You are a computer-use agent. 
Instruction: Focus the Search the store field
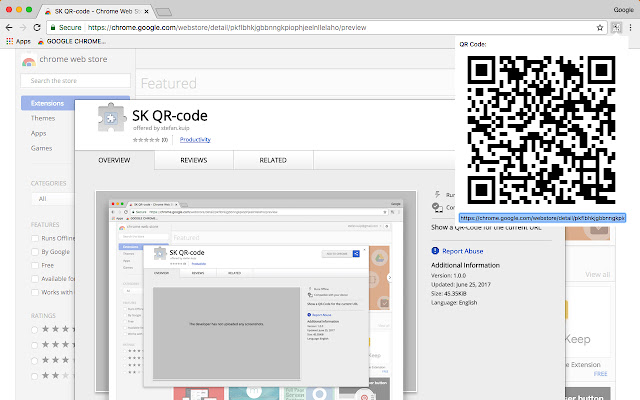pos(76,80)
